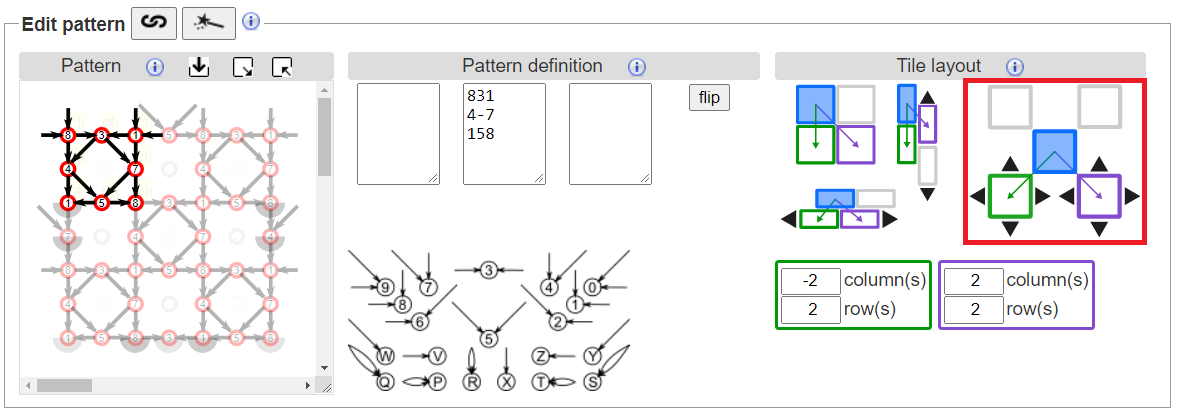The image size is (1177, 414).
Task: Click left arrow of the horizontal brick layout
Action: pos(789,219)
